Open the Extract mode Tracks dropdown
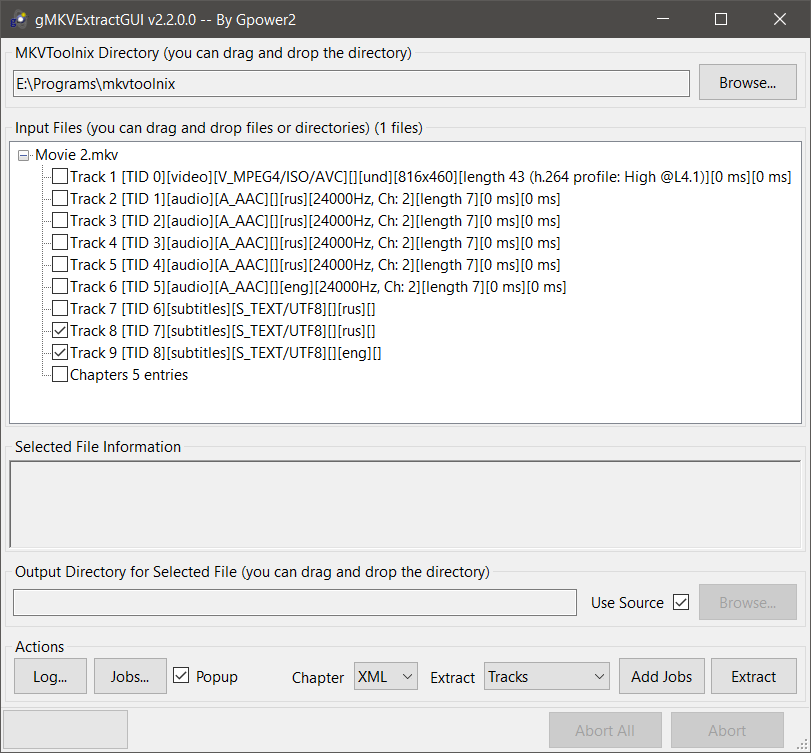811x753 pixels. click(546, 677)
